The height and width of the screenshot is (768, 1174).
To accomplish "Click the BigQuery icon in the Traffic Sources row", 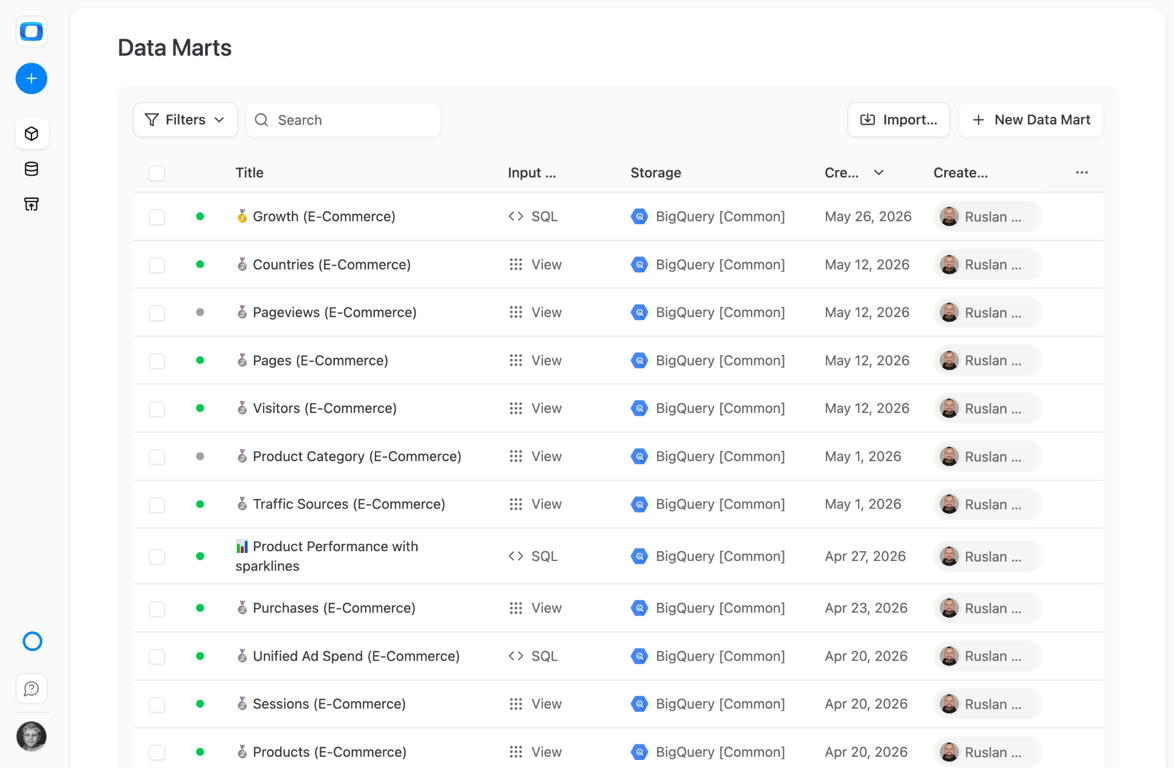I will point(639,504).
